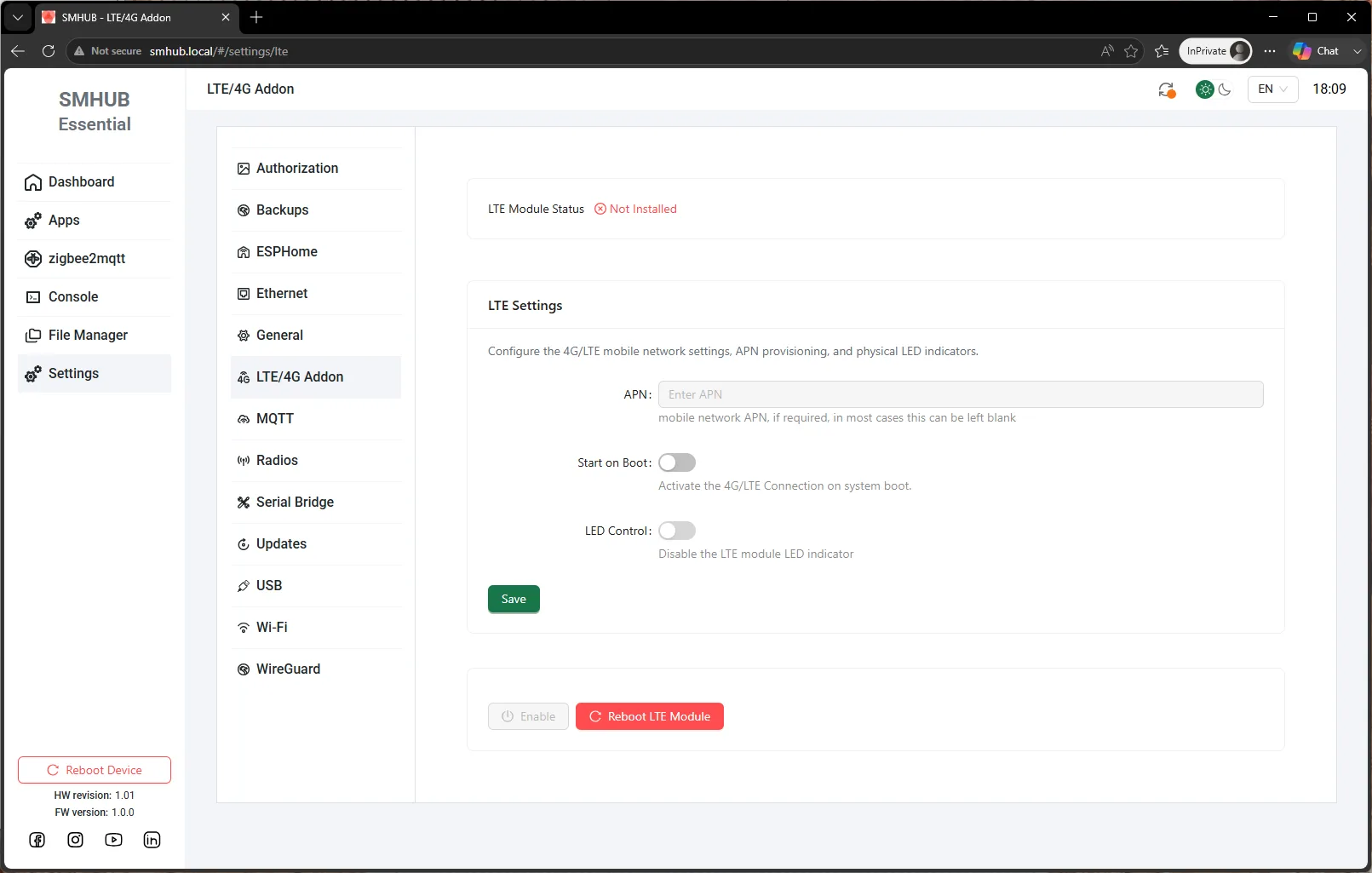Add page to favorites star
Image resolution: width=1372 pixels, height=873 pixels.
[x=1131, y=51]
